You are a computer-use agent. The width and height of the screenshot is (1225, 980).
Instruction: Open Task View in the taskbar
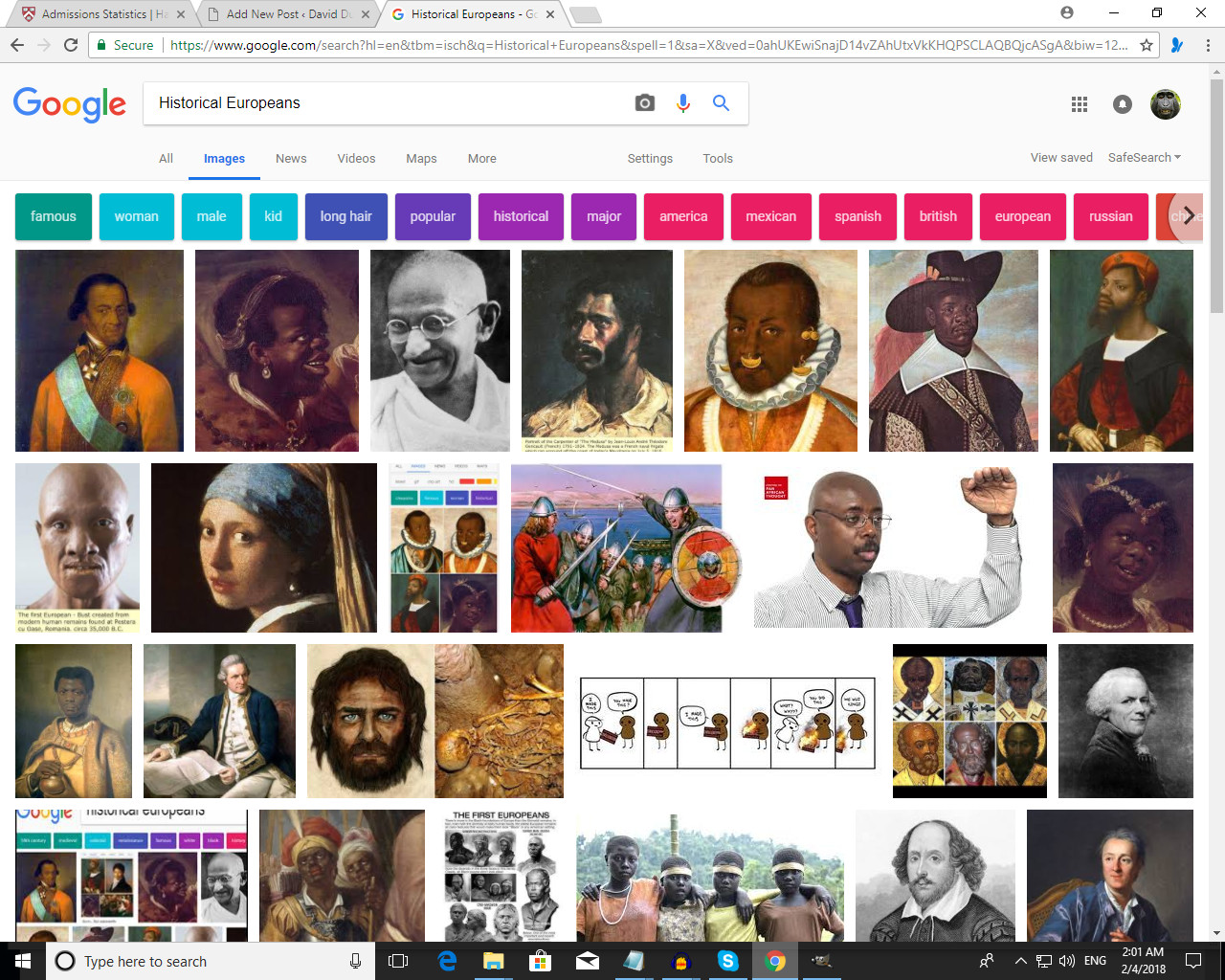pos(398,961)
